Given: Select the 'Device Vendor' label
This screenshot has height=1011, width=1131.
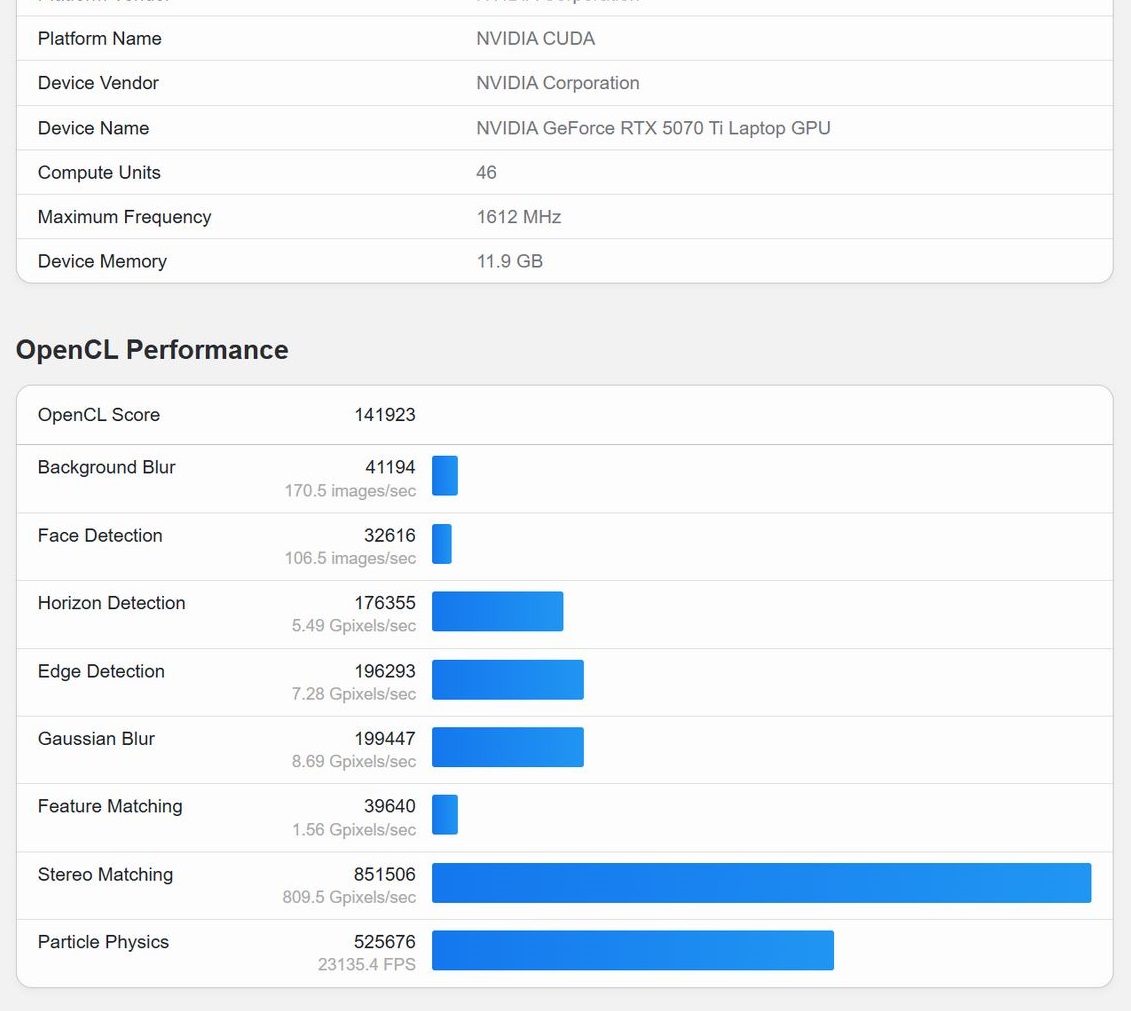Looking at the screenshot, I should click(x=98, y=83).
